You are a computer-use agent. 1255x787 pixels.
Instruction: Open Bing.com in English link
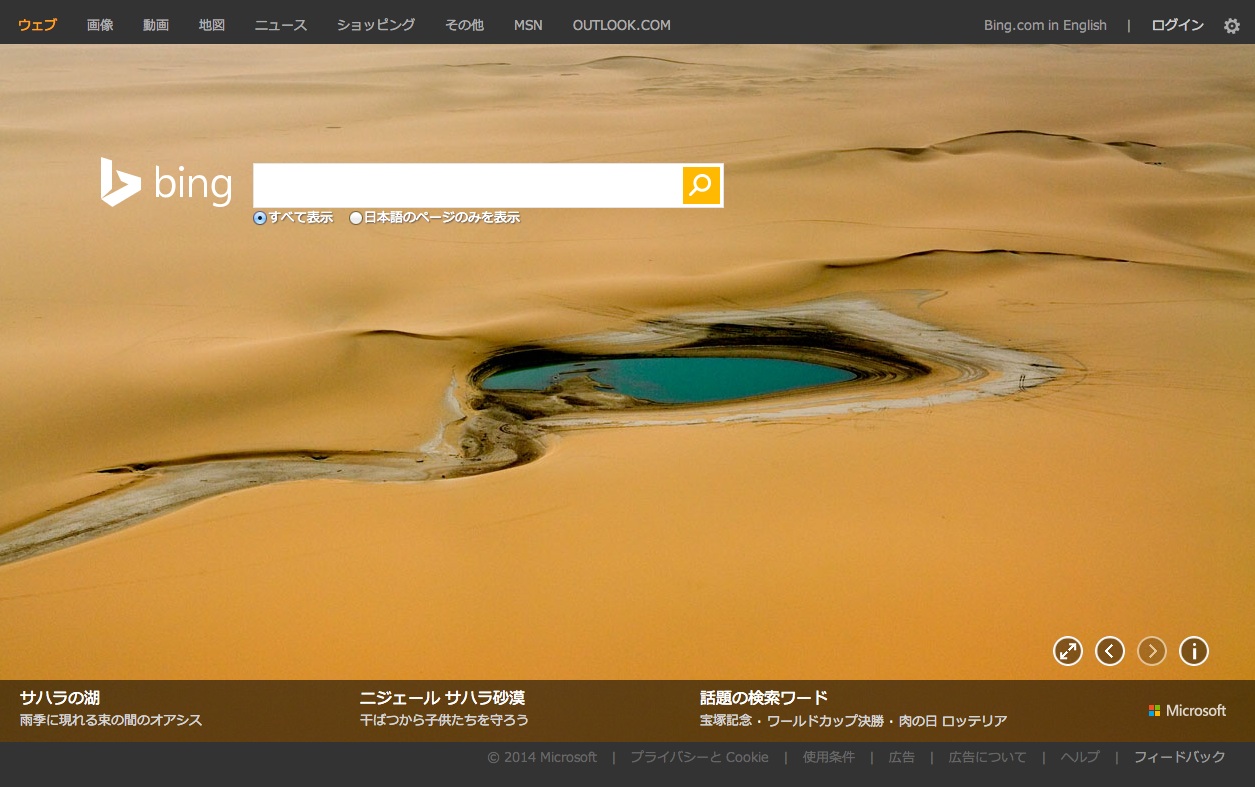(x=1045, y=25)
